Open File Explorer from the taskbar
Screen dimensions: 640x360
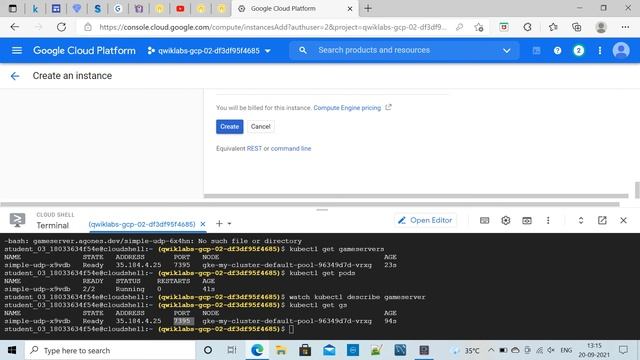[x=281, y=350]
